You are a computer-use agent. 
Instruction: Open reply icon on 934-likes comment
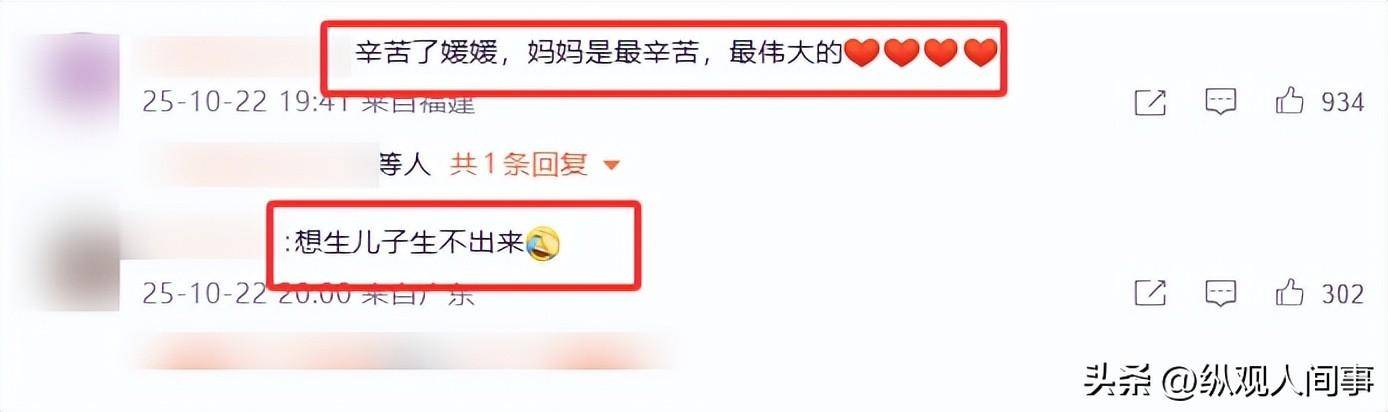pyautogui.click(x=1220, y=101)
